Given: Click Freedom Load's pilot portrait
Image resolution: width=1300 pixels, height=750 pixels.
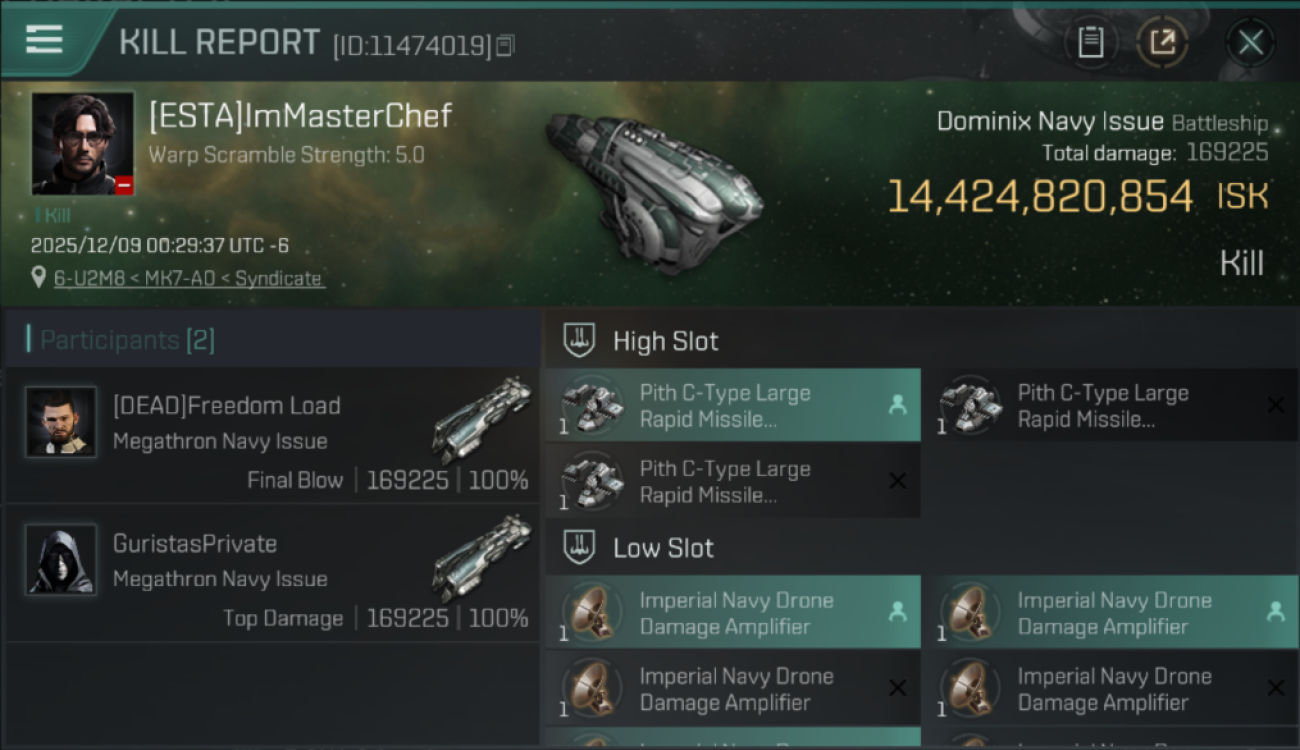Looking at the screenshot, I should tap(61, 422).
